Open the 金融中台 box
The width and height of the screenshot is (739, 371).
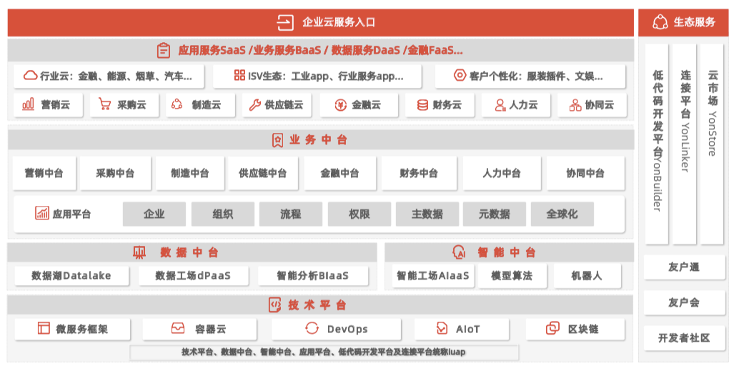pos(340,173)
